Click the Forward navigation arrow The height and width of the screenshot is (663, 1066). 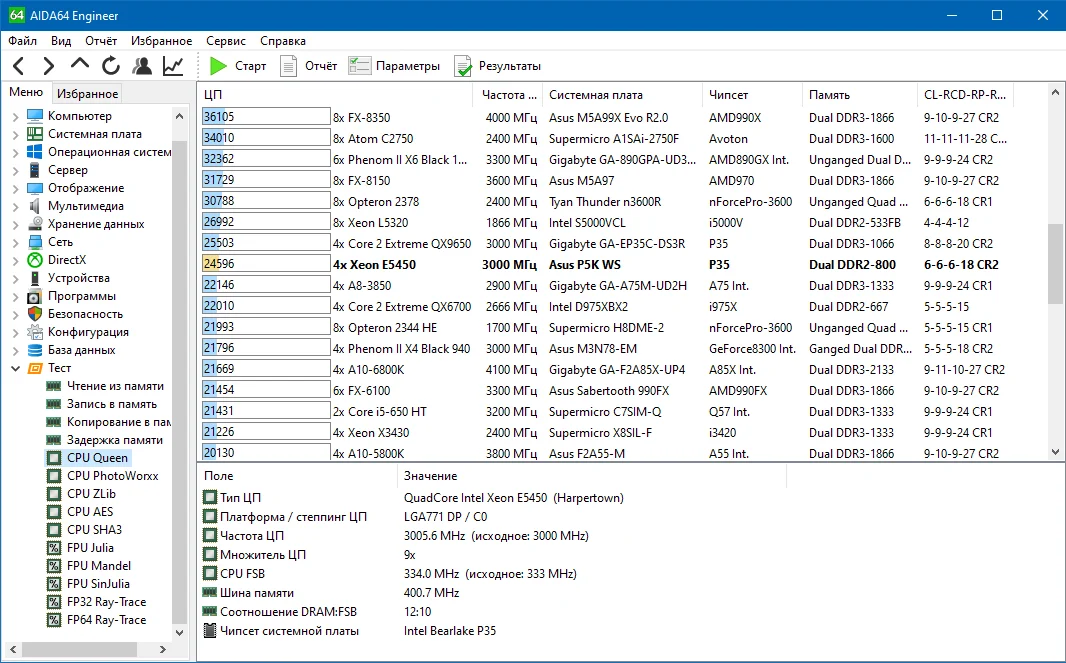point(48,66)
